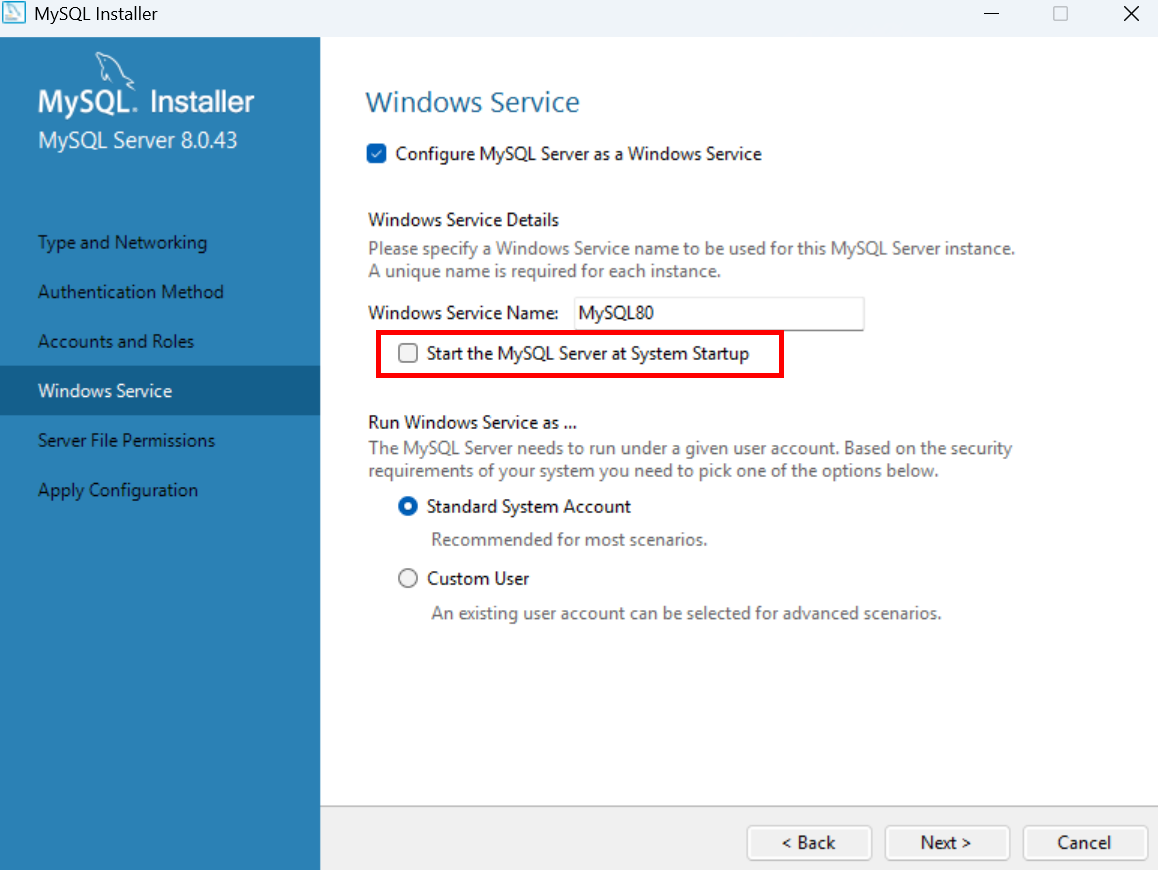Select the Windows Service sidebar step
The image size is (1158, 870).
click(x=105, y=391)
